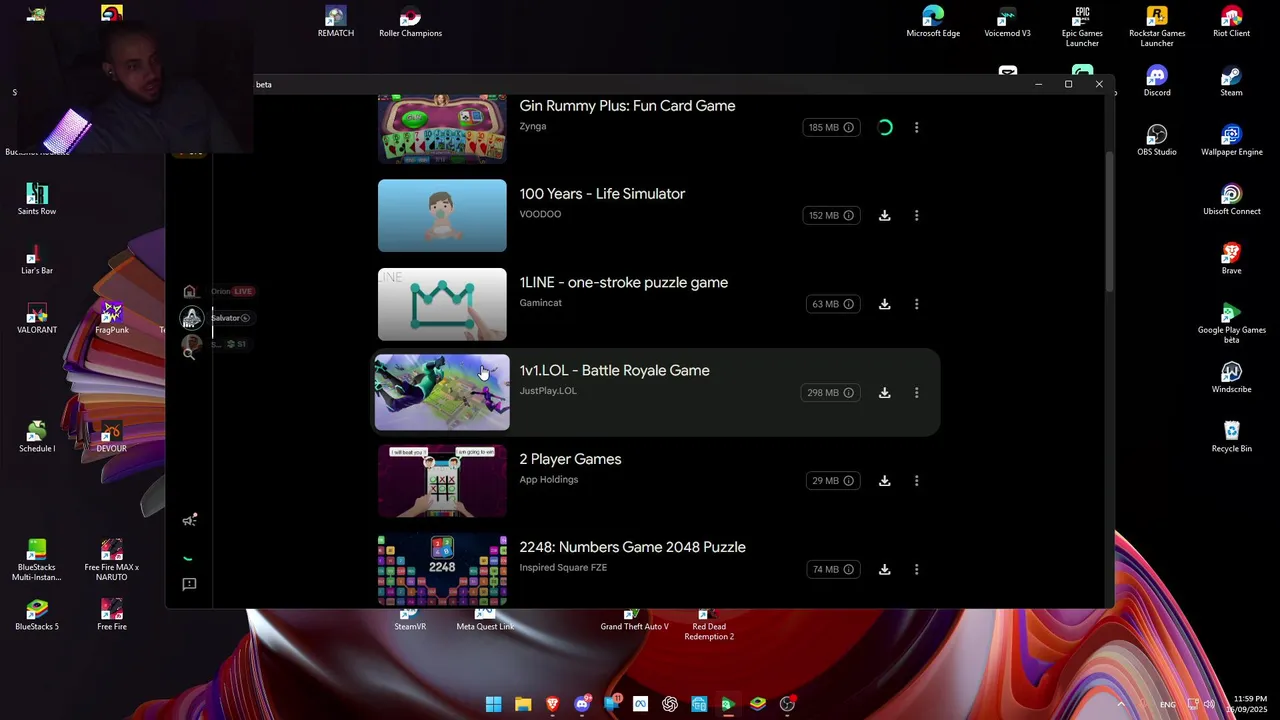The height and width of the screenshot is (720, 1280).
Task: Open the Gin Rummy Plus game thumbnail
Action: tap(442, 128)
